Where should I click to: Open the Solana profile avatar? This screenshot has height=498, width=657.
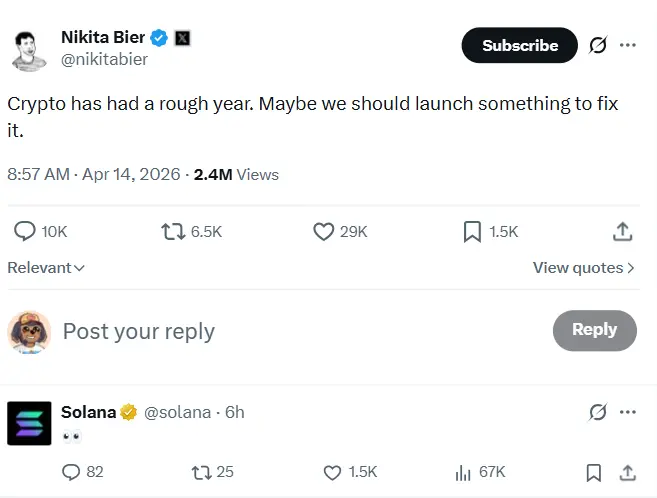click(x=29, y=422)
